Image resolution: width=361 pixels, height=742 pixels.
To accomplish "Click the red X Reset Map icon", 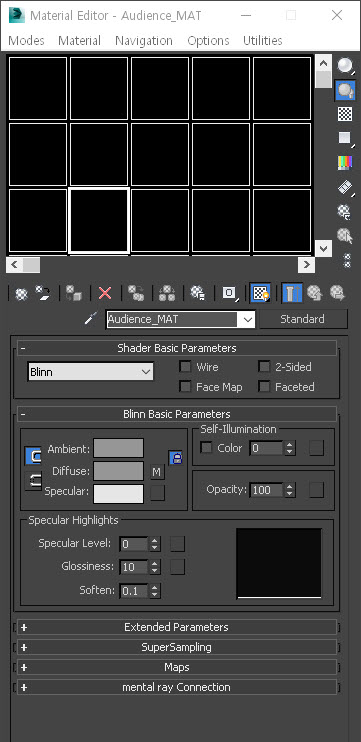I will [105, 293].
